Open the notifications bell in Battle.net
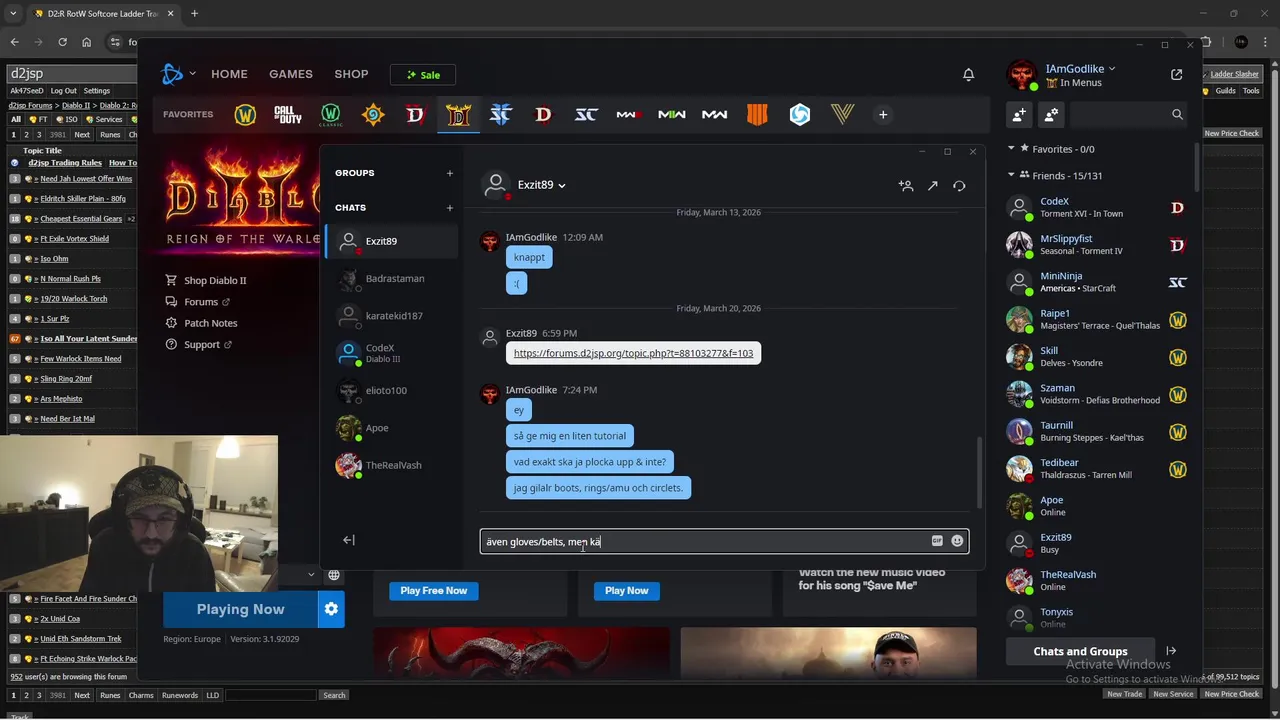1280x720 pixels. click(968, 74)
